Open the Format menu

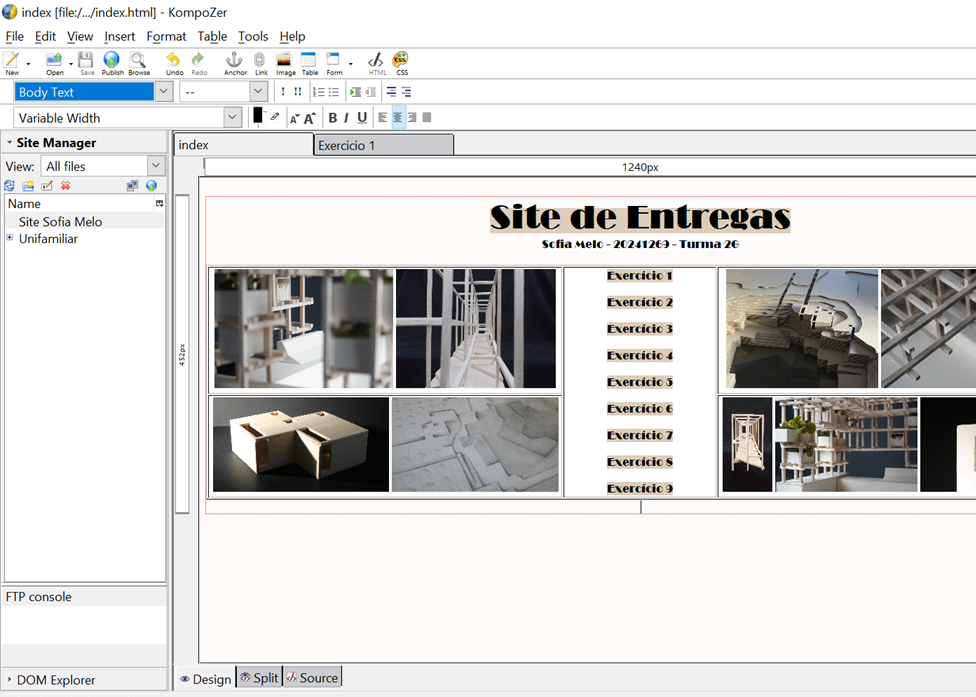pos(166,36)
